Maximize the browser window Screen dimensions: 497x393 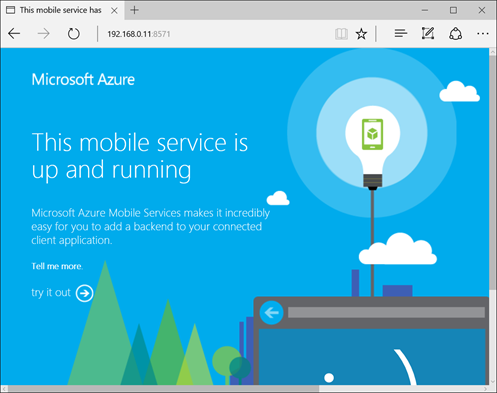453,10
